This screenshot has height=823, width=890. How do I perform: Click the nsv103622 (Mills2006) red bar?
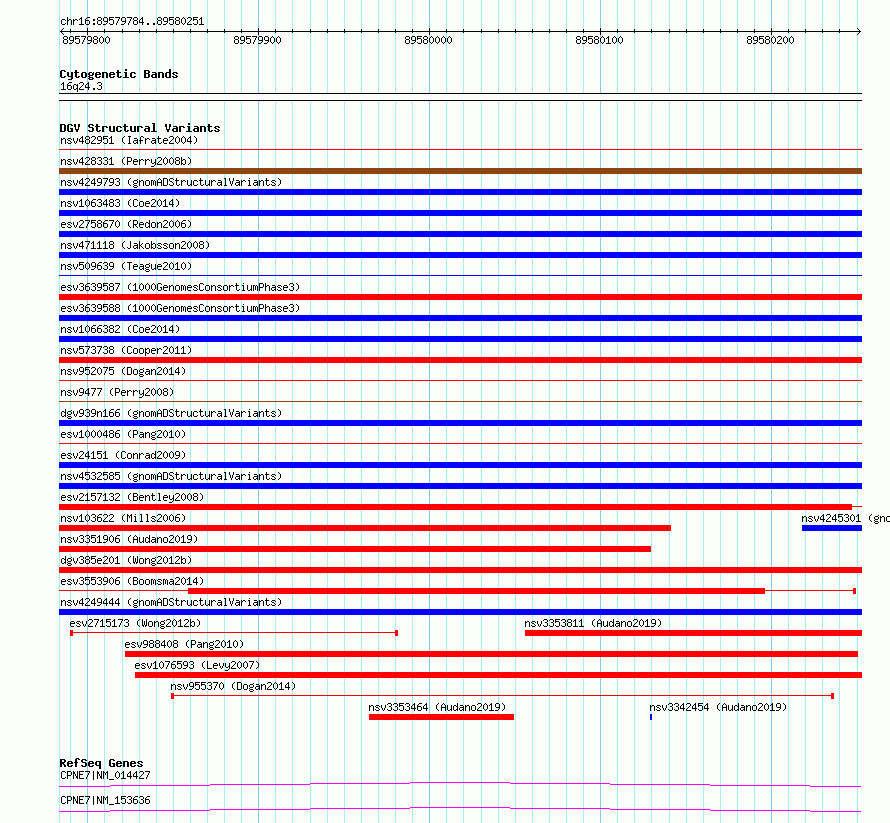[x=365, y=528]
